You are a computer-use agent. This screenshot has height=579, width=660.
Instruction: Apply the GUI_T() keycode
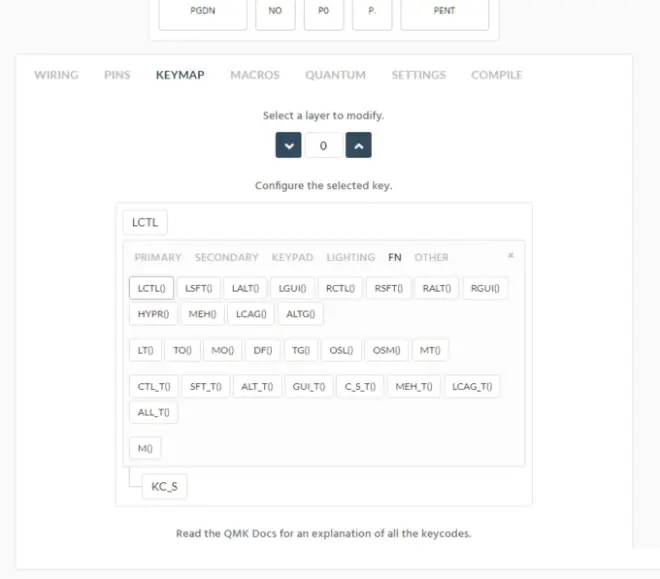coord(309,386)
